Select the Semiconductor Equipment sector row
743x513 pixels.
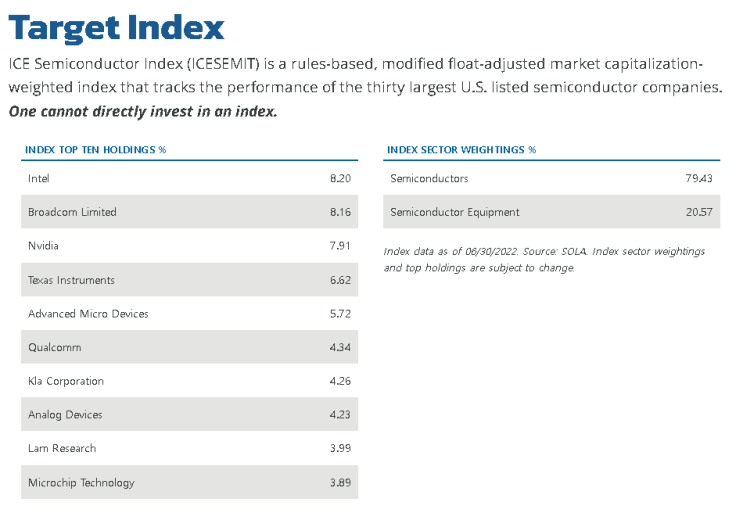tap(552, 212)
